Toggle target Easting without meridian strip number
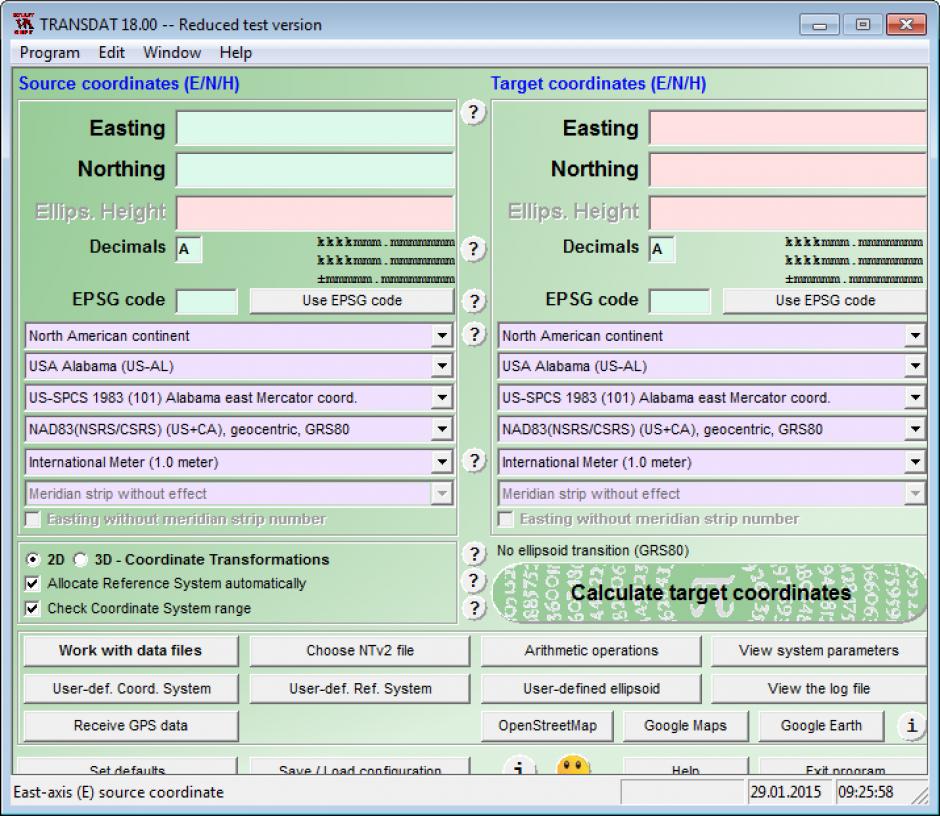940x816 pixels. [505, 519]
